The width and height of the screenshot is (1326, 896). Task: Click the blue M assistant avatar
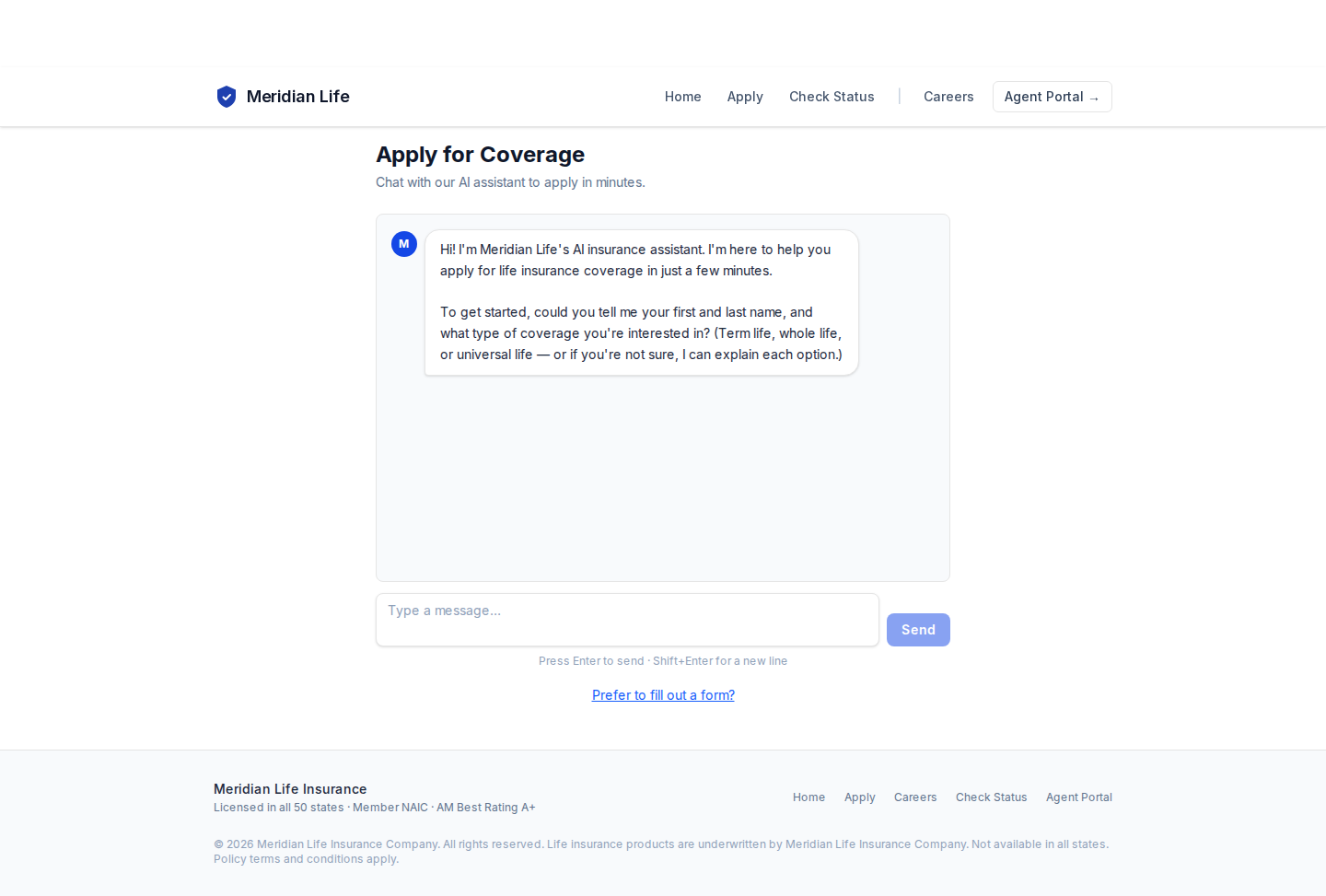[404, 244]
